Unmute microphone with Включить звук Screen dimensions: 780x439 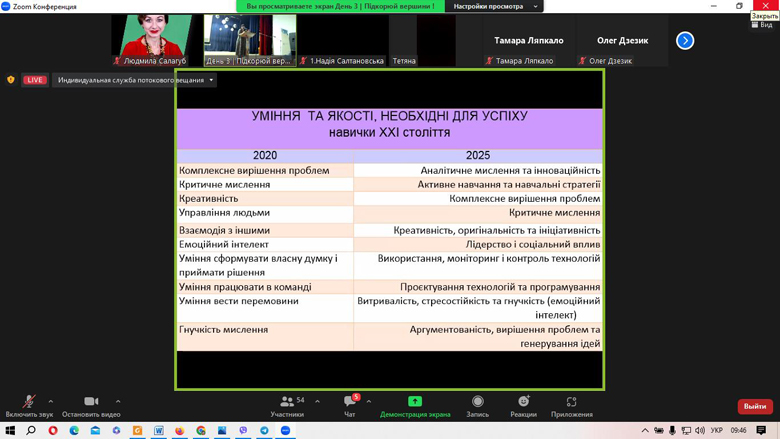(x=29, y=406)
